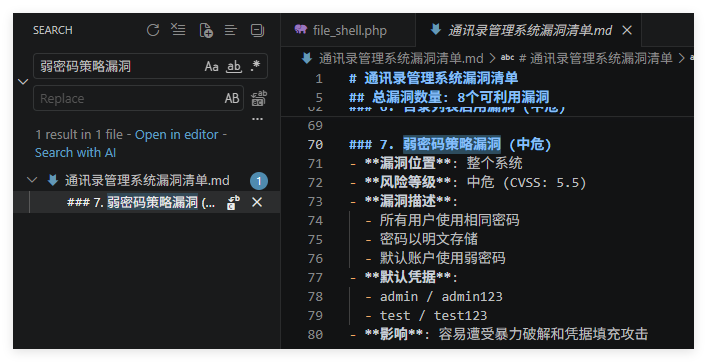Toggle Match Case in search box

(x=211, y=66)
